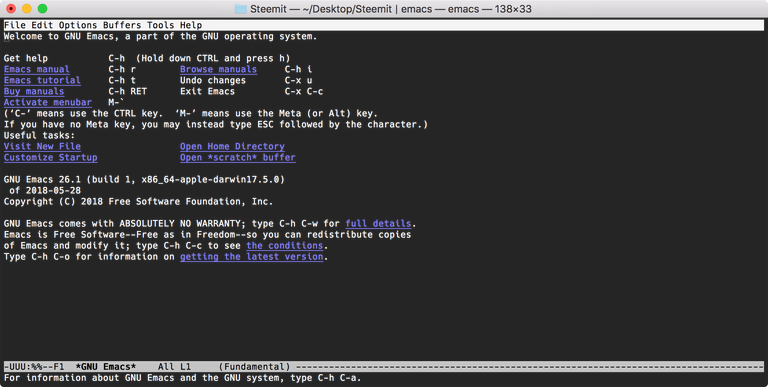768x387 pixels.
Task: Open the Options menu
Action: pos(78,25)
